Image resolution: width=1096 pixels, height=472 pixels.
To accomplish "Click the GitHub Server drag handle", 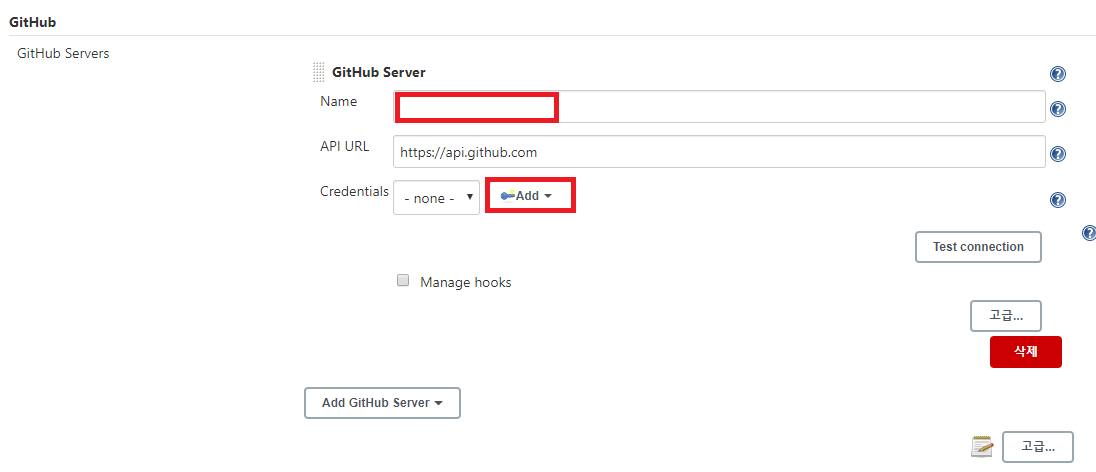I will click(x=319, y=72).
